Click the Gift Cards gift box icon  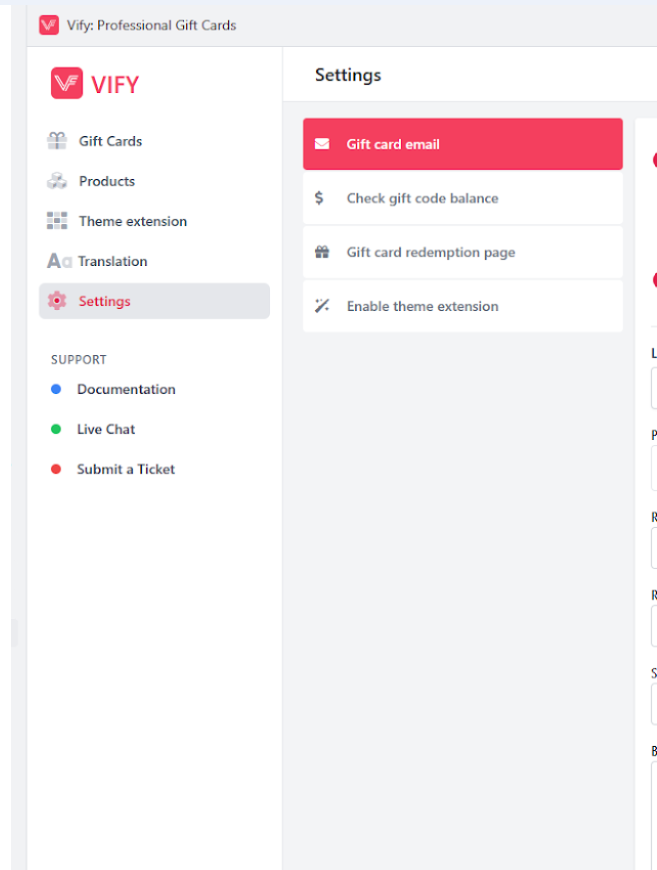(x=57, y=141)
